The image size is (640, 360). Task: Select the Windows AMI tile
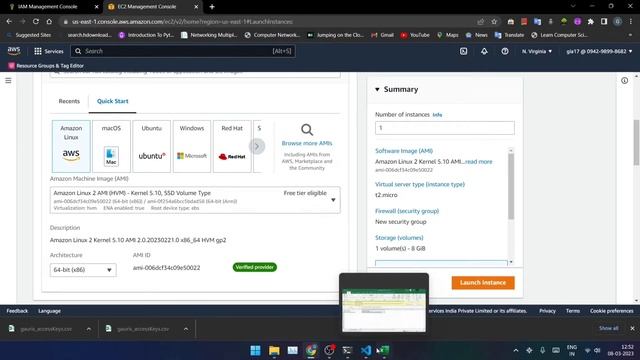[192, 146]
